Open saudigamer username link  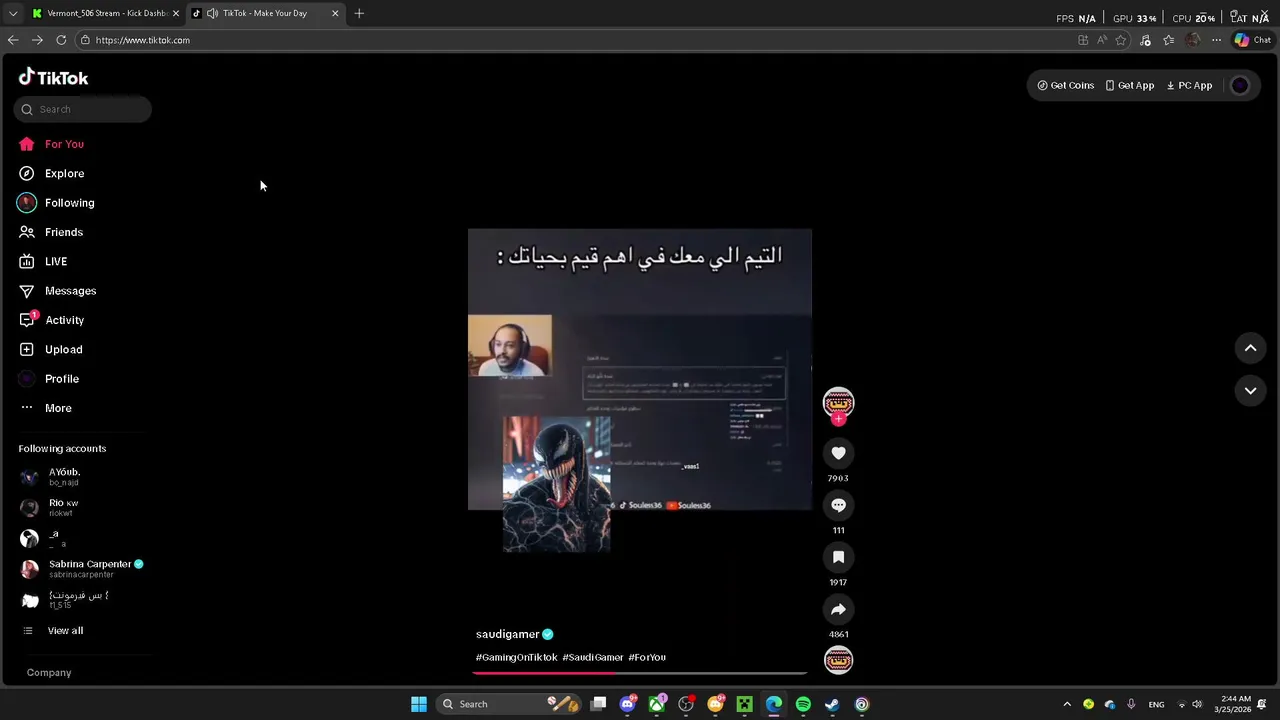pos(507,634)
